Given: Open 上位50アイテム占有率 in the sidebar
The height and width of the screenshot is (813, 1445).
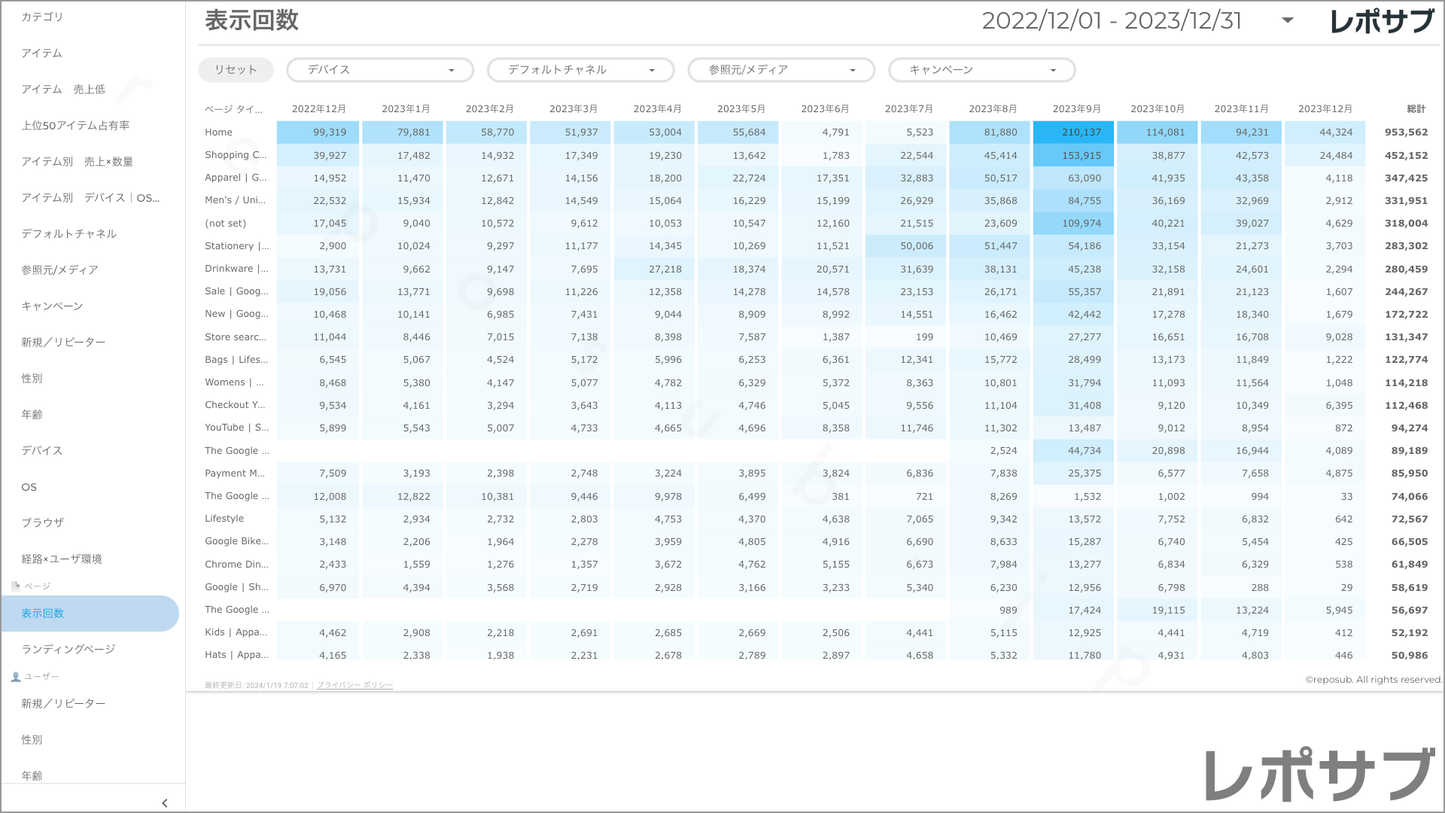Looking at the screenshot, I should click(x=76, y=126).
